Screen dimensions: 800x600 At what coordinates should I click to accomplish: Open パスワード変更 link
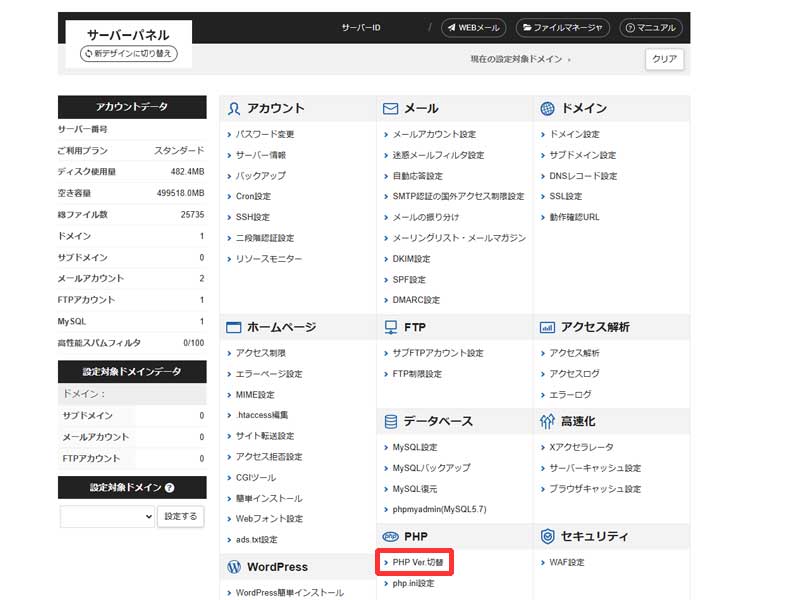pos(265,134)
